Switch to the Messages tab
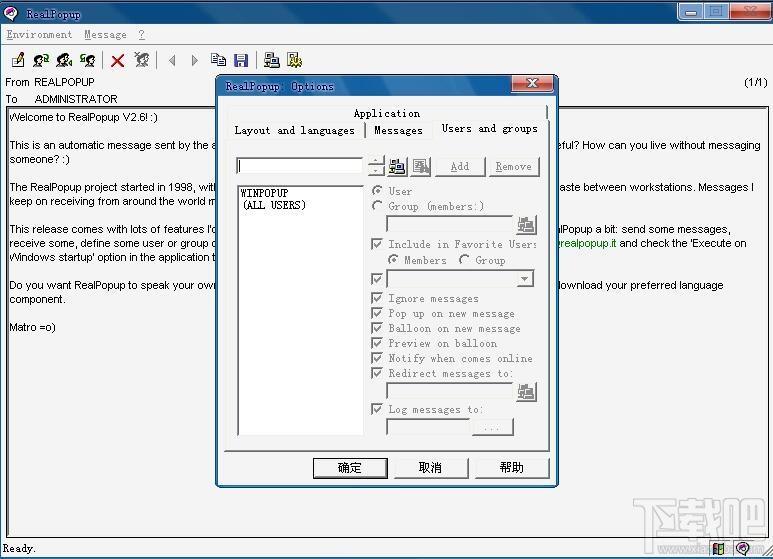Screen dimensions: 773x559 [398, 131]
